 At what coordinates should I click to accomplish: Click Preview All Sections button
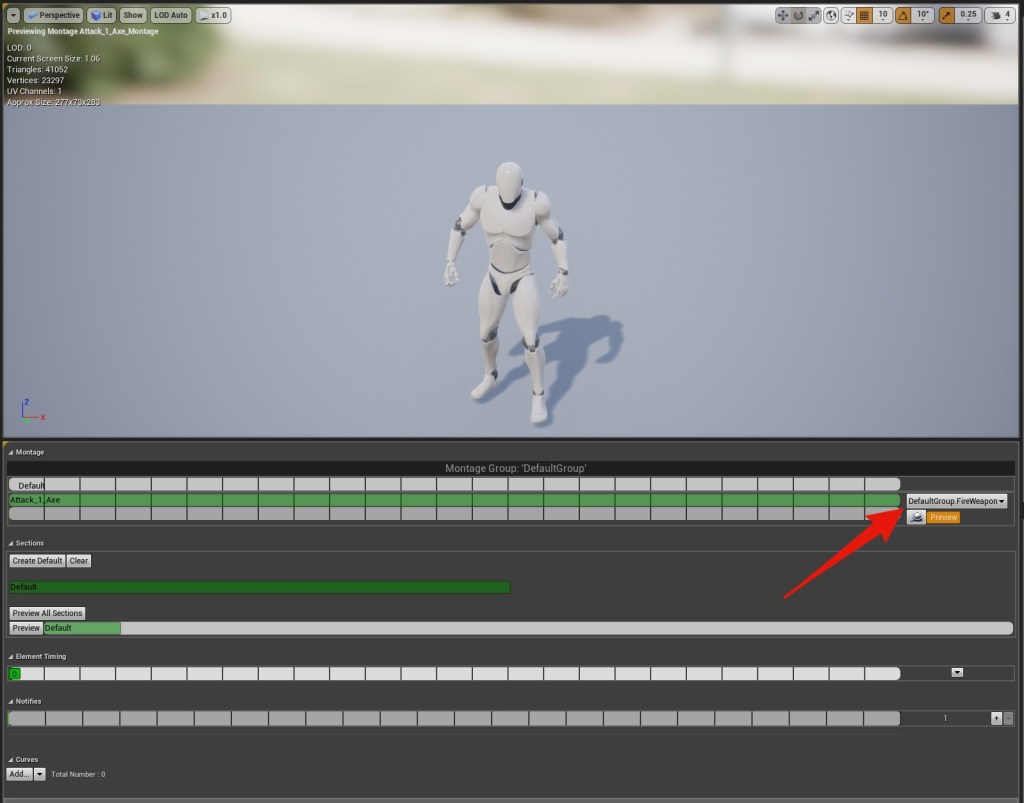[x=48, y=613]
